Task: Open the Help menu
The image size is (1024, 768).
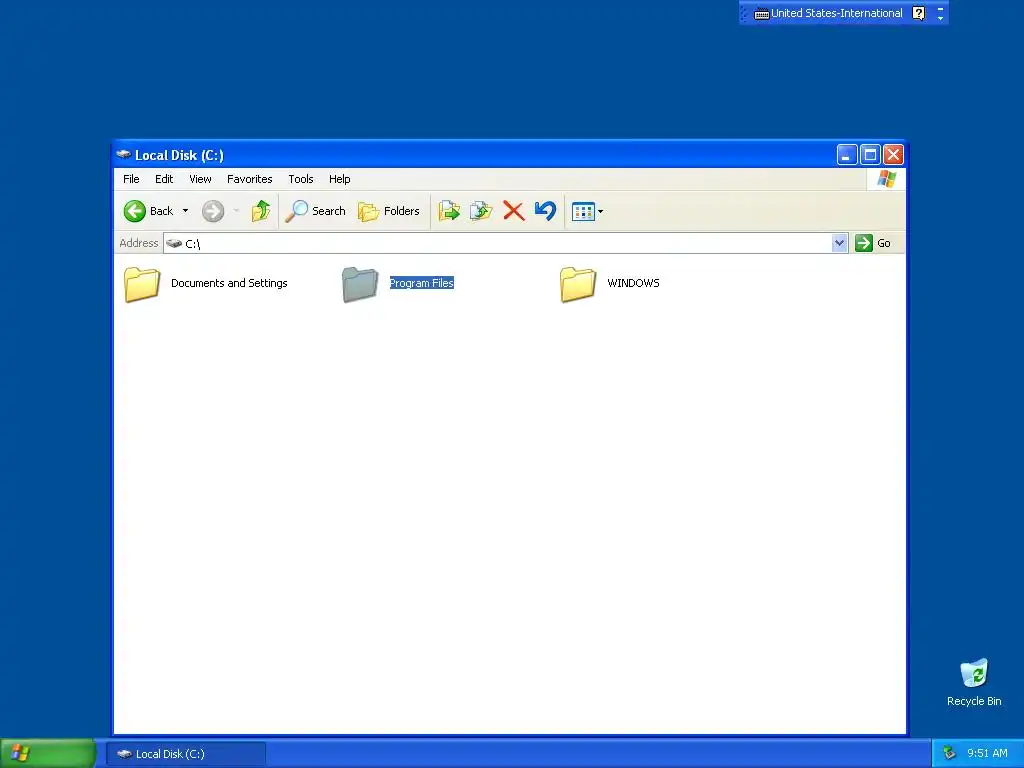Action: click(x=340, y=179)
